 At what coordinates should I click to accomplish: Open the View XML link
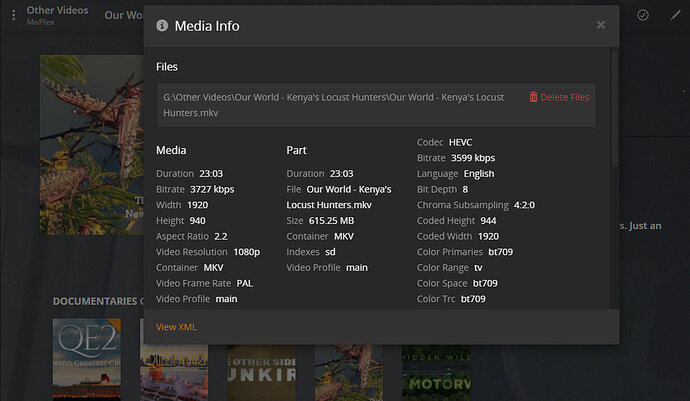pyautogui.click(x=176, y=327)
